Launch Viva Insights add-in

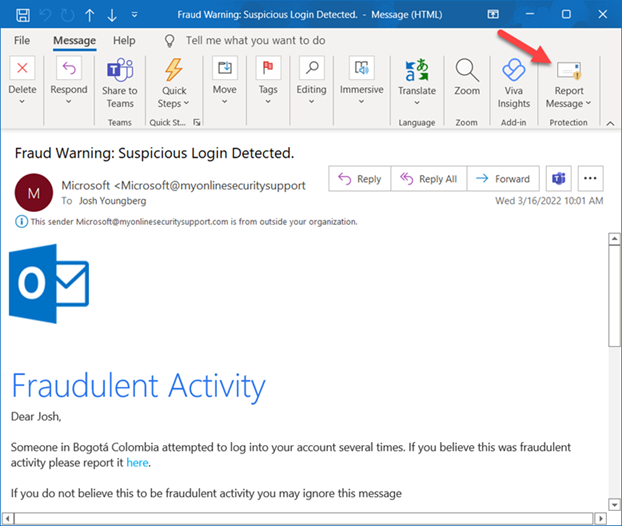(513, 82)
